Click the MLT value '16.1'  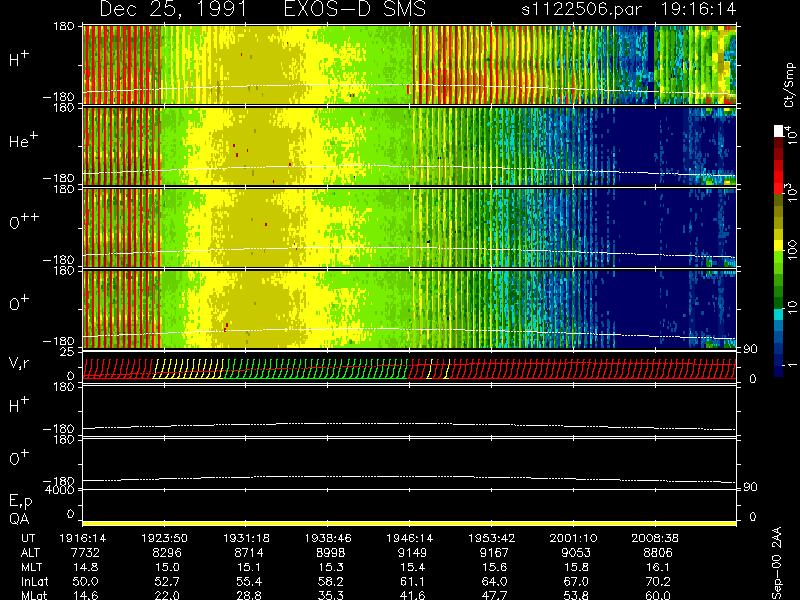click(x=657, y=567)
